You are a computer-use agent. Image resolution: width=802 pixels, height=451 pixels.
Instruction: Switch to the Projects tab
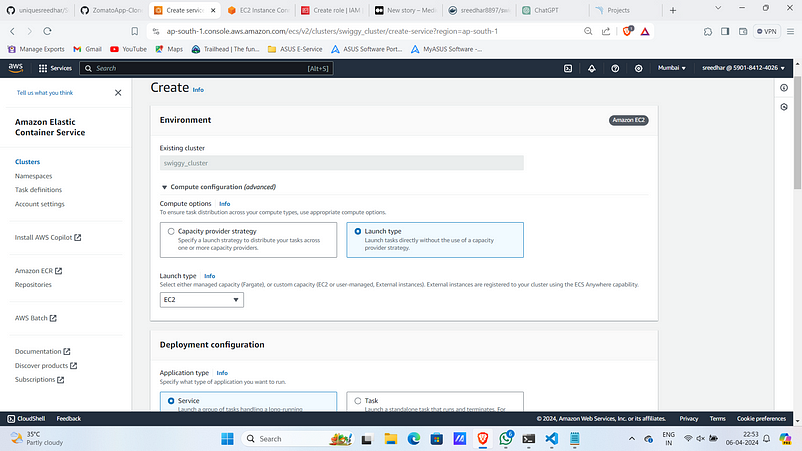pos(626,10)
